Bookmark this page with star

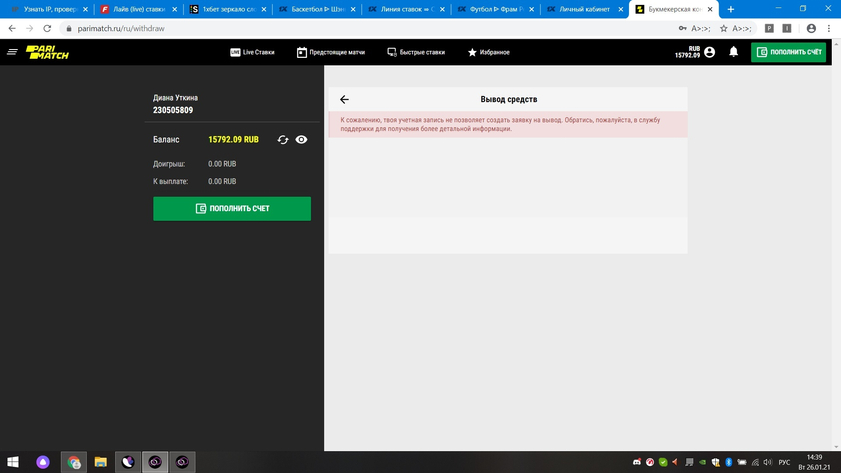(x=724, y=28)
